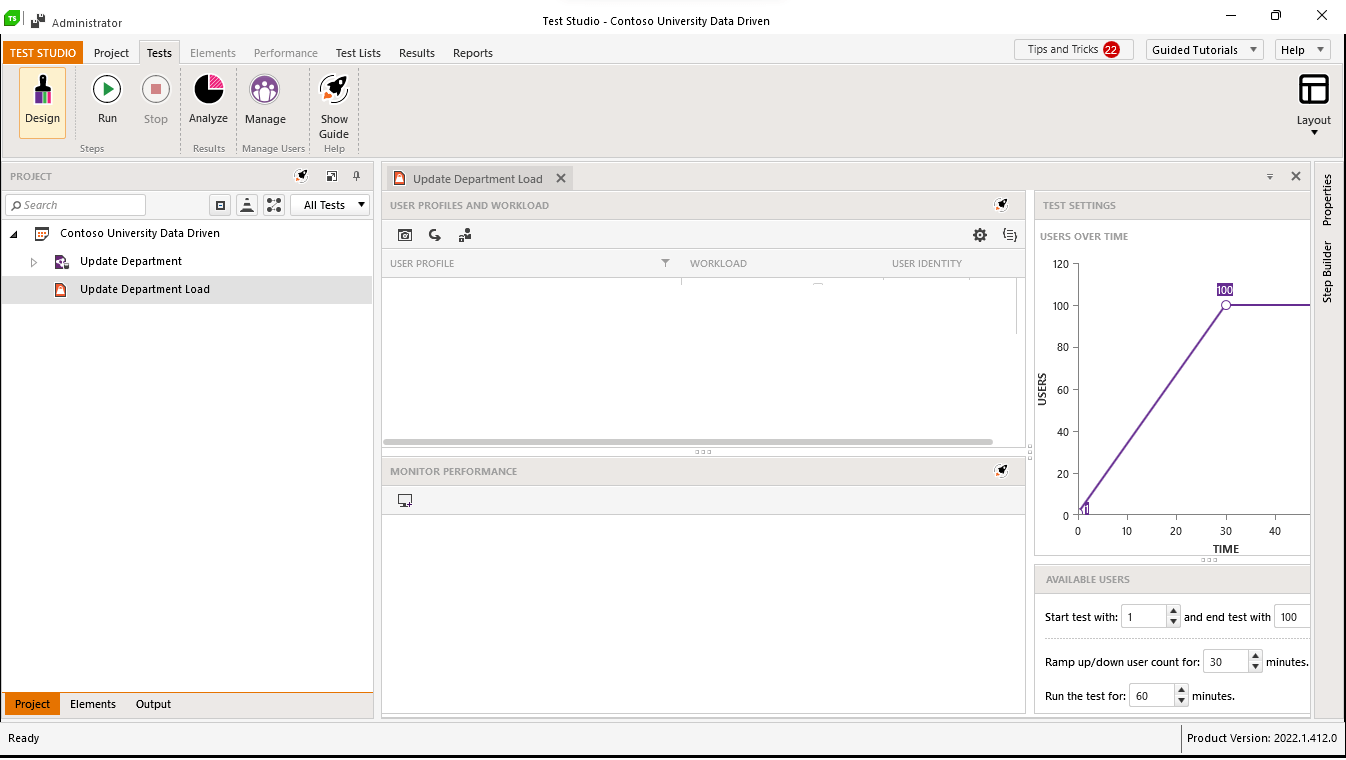Click the end test with users field
The image size is (1346, 760).
(x=1292, y=617)
